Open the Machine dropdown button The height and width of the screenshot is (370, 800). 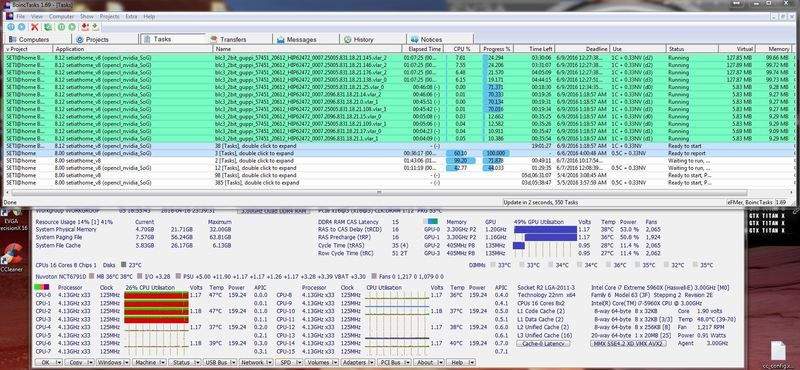(149, 362)
